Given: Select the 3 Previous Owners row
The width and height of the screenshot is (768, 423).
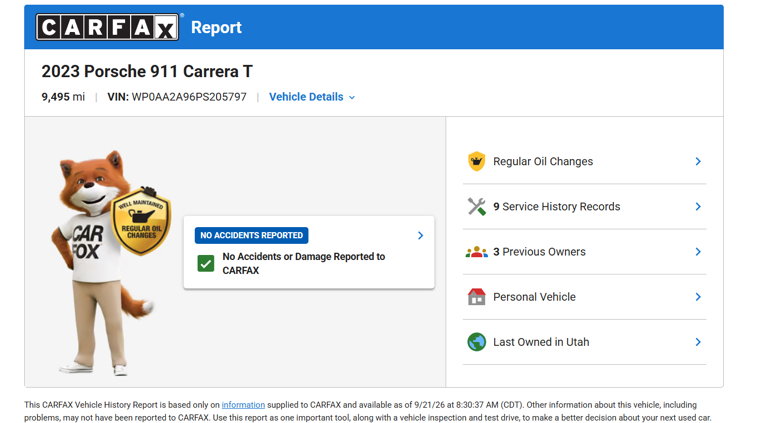Looking at the screenshot, I should click(x=584, y=252).
